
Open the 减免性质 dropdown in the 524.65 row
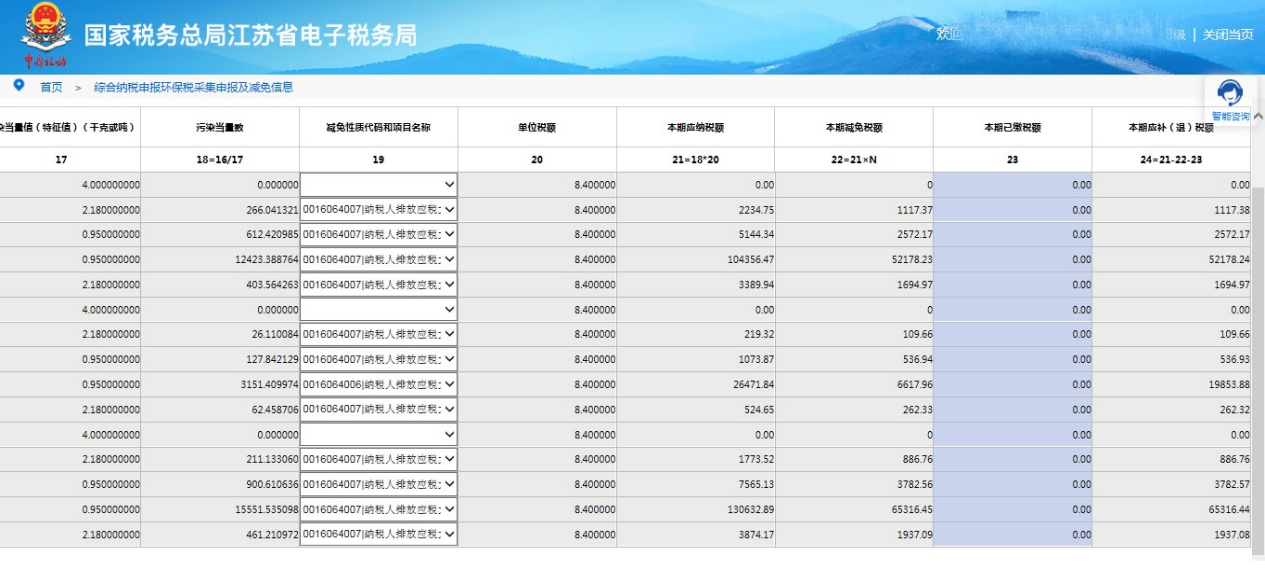coord(379,410)
